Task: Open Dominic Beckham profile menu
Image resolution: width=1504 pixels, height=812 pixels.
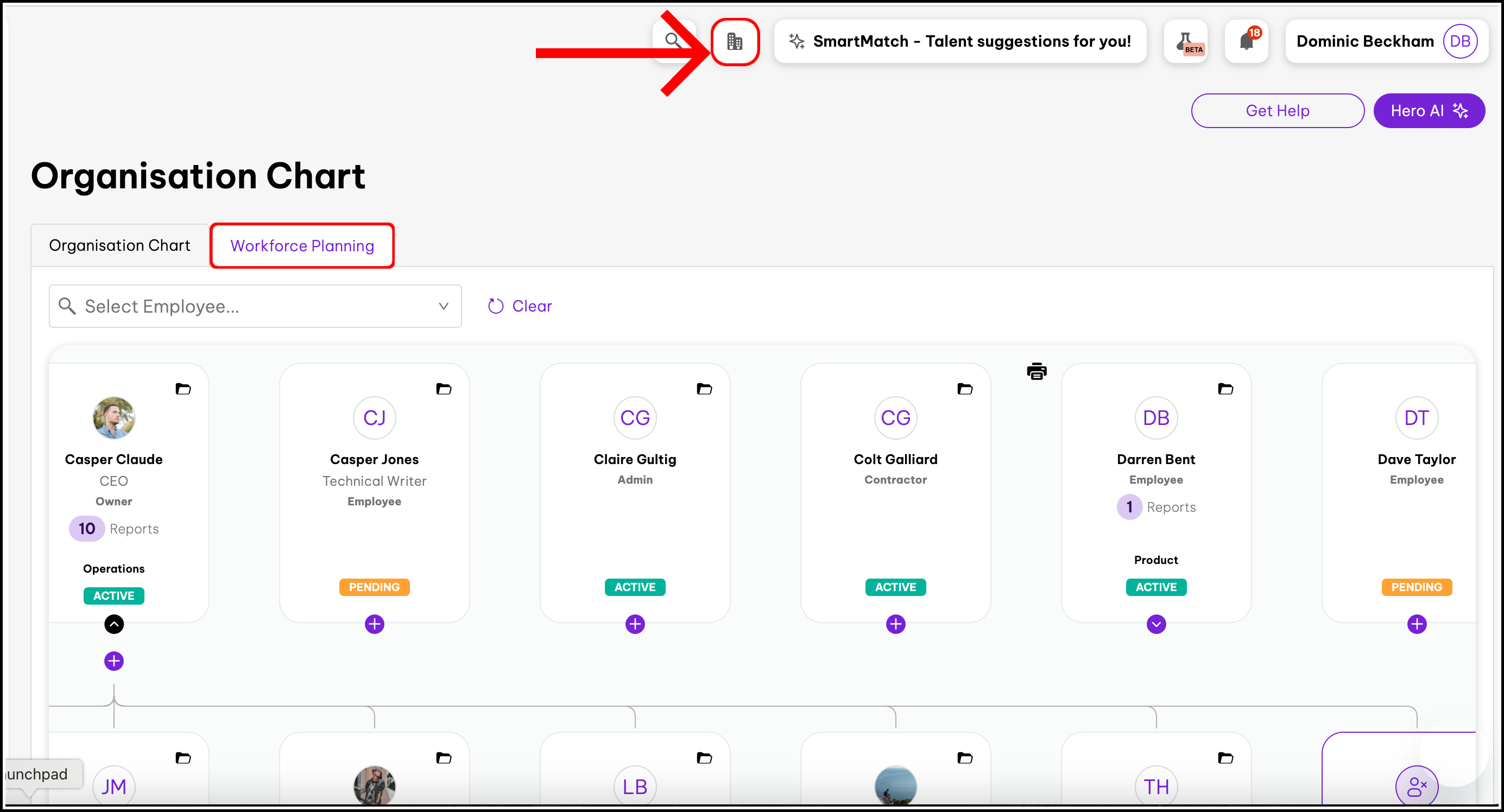Action: tap(1386, 41)
